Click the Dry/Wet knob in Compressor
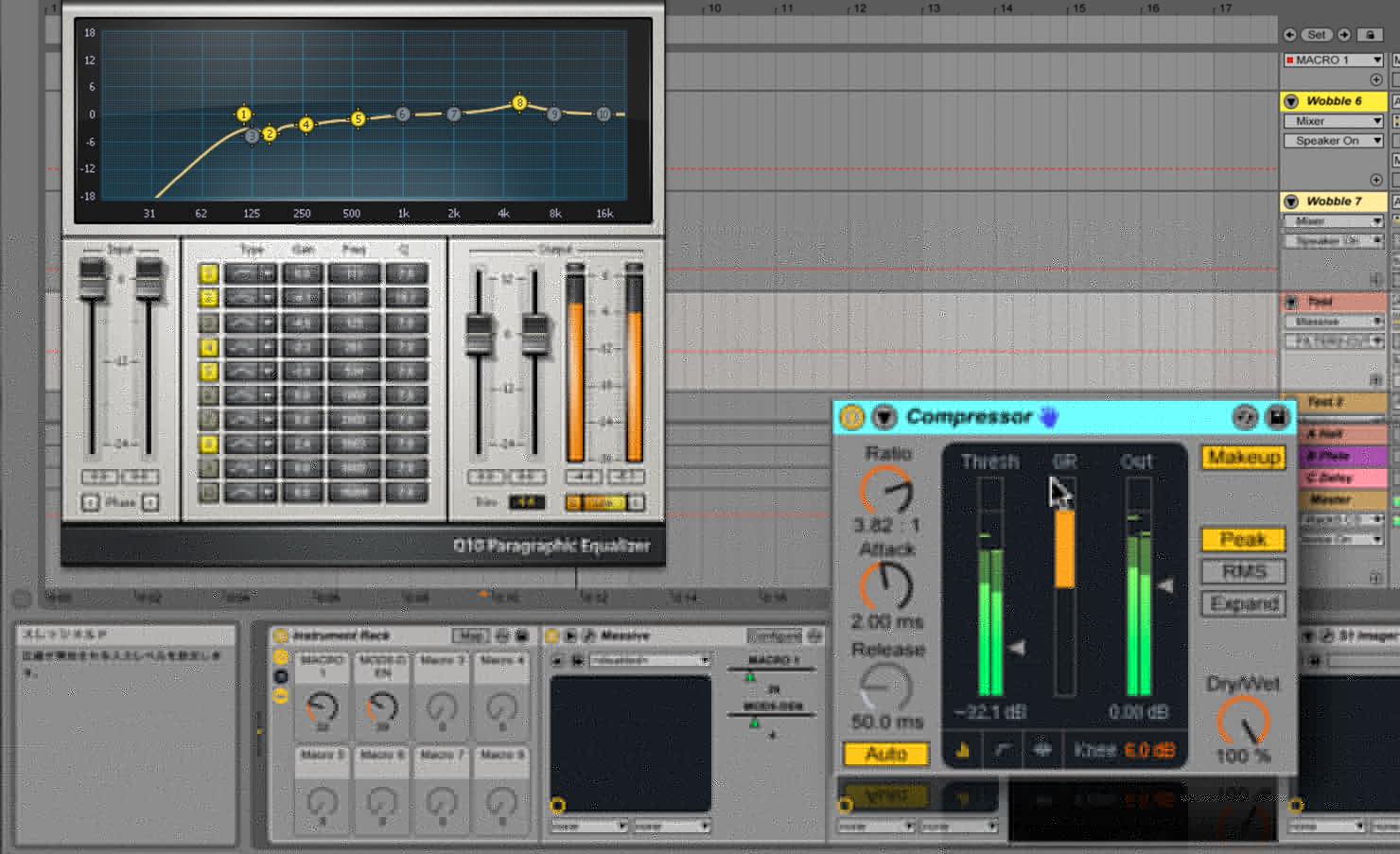This screenshot has height=854, width=1400. 1243,723
